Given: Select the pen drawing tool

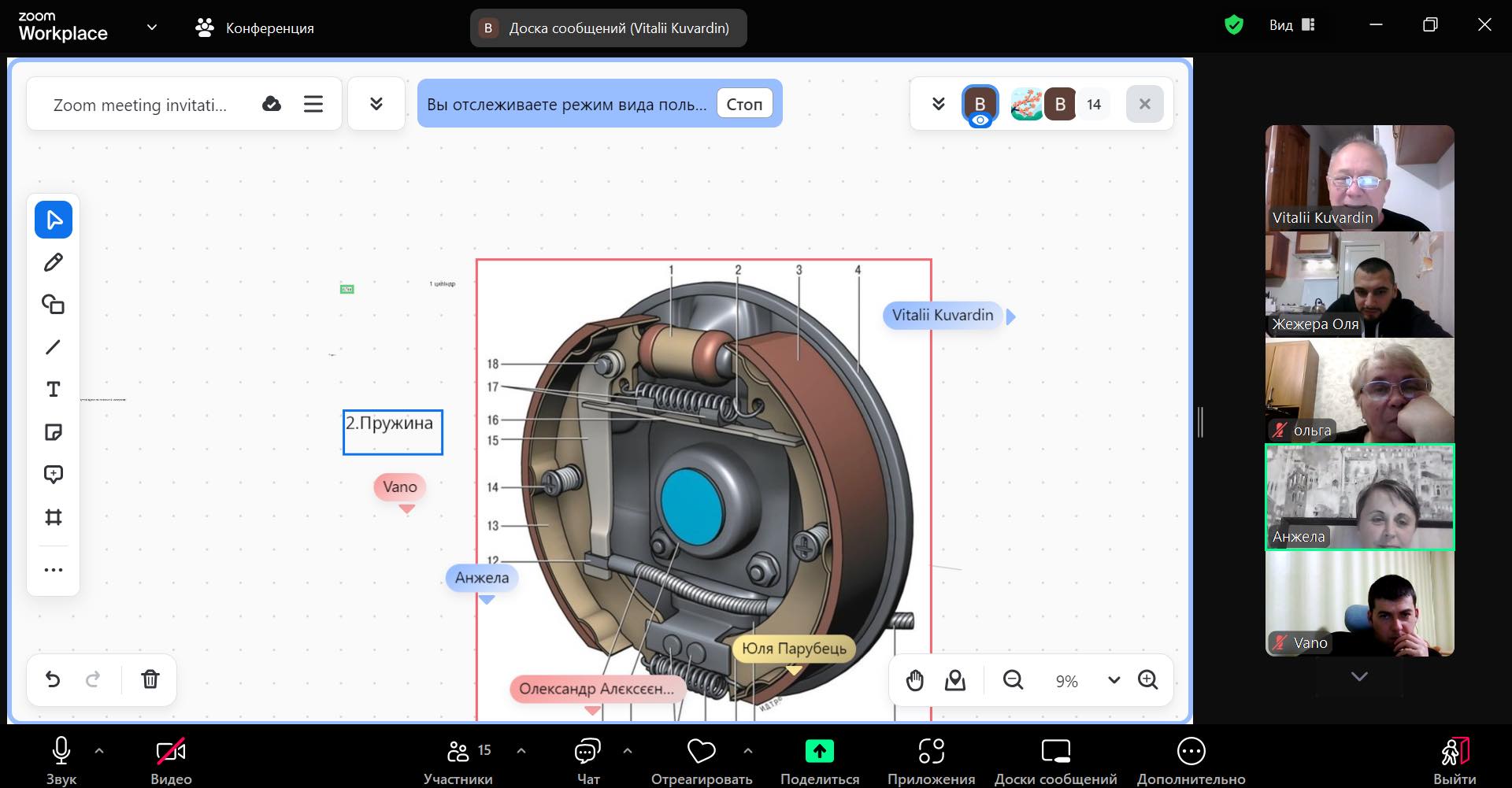Looking at the screenshot, I should tap(54, 262).
